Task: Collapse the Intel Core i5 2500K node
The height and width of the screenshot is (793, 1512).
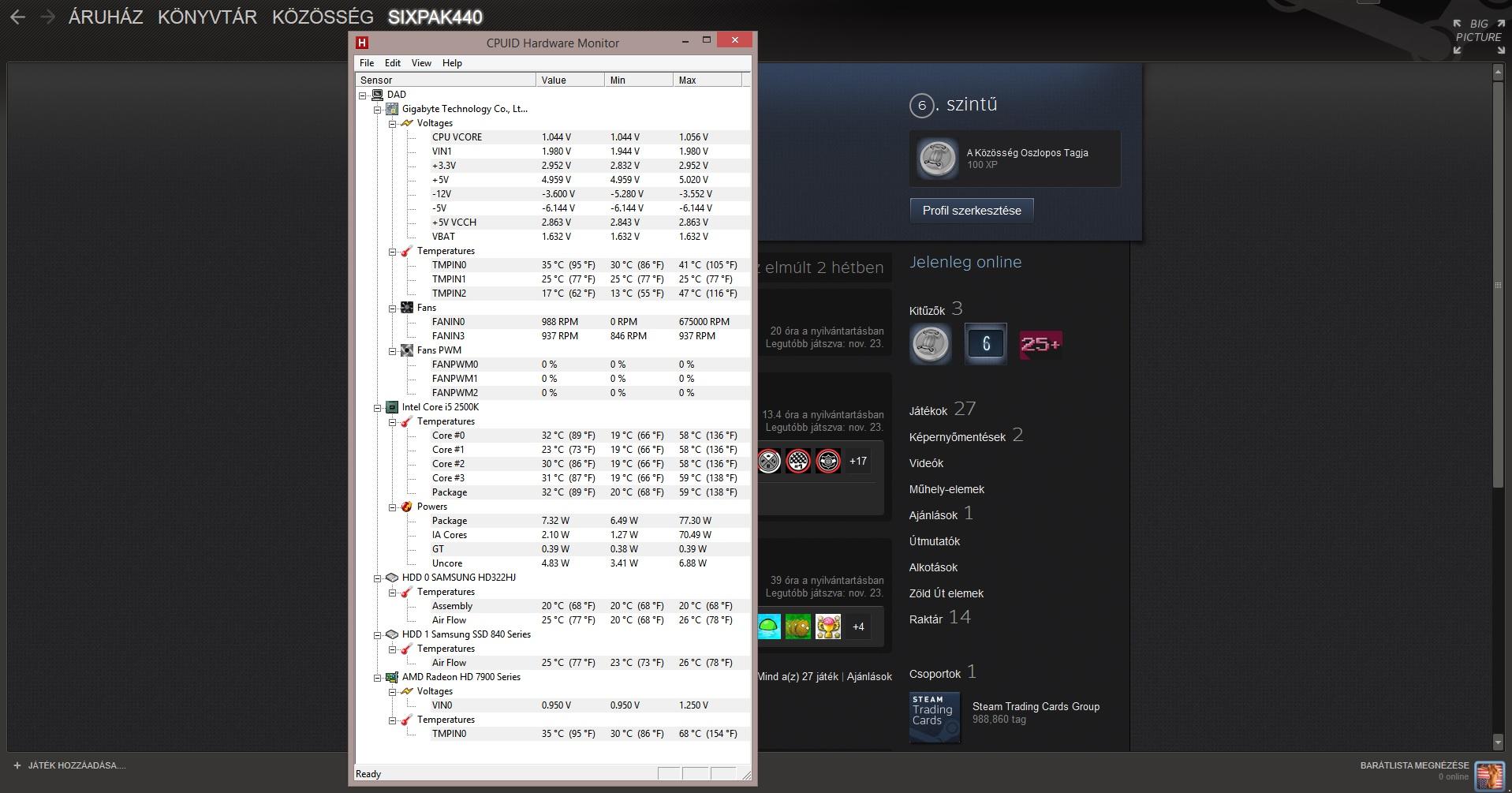Action: pyautogui.click(x=378, y=407)
